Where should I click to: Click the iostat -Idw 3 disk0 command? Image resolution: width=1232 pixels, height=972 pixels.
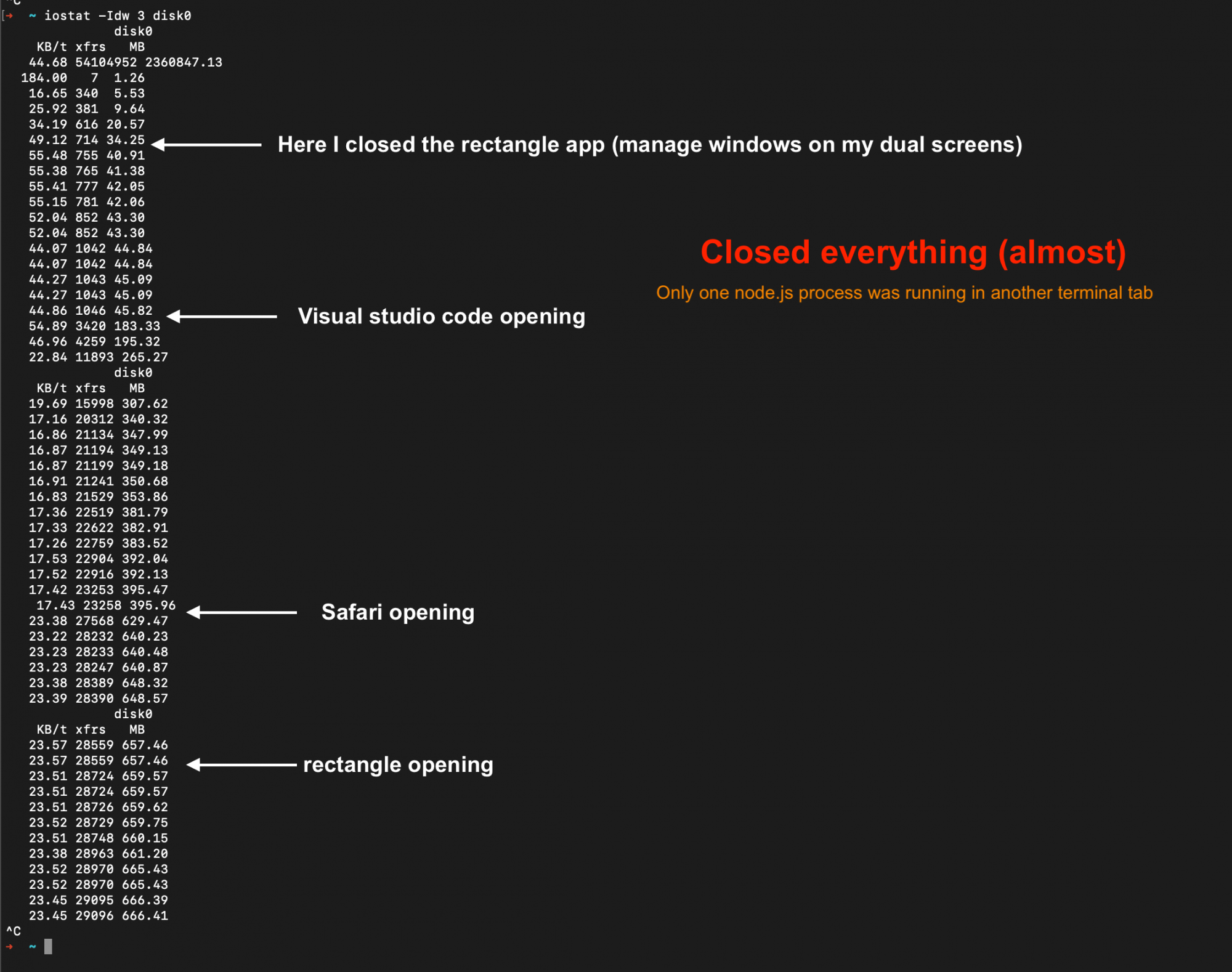coord(117,16)
